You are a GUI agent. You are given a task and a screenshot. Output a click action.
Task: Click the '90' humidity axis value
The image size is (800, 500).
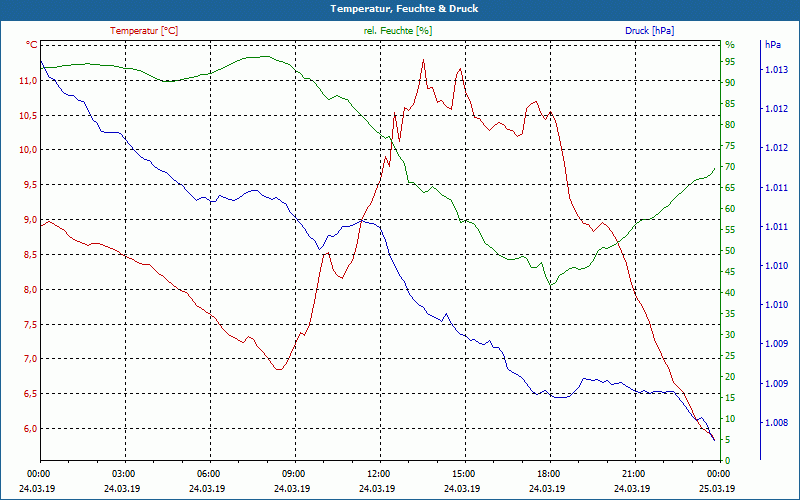pyautogui.click(x=730, y=83)
